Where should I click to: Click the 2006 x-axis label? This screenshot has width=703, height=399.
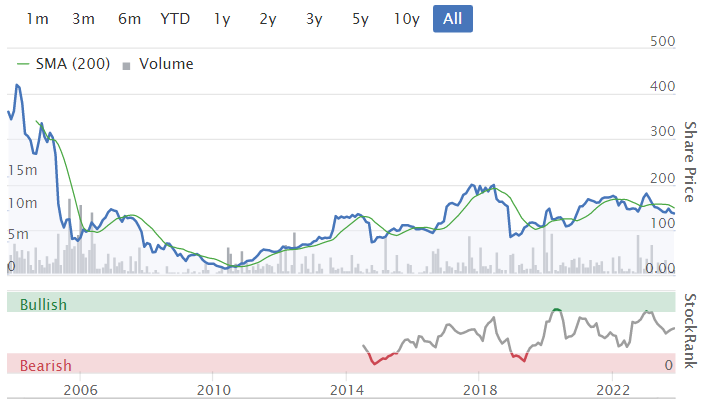coord(80,390)
